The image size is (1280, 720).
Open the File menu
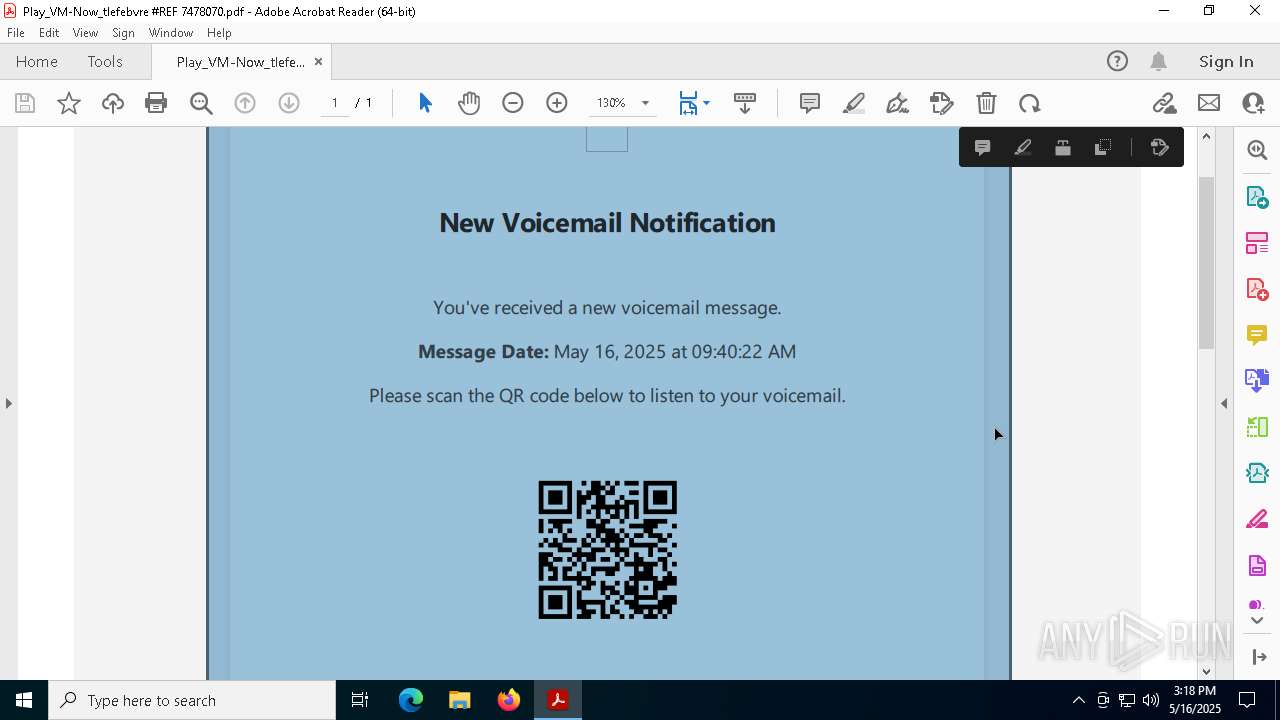(x=16, y=33)
